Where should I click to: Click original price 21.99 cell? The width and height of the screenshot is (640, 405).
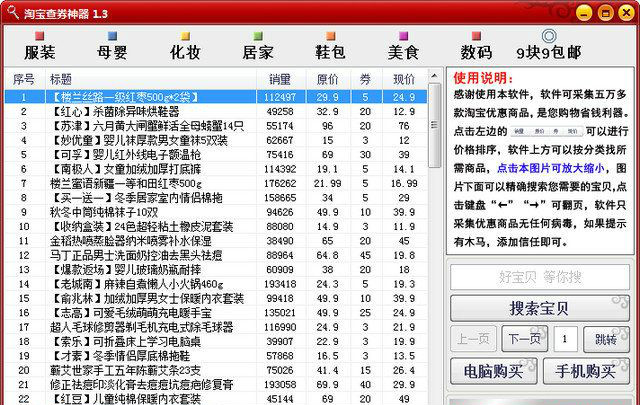(x=328, y=183)
